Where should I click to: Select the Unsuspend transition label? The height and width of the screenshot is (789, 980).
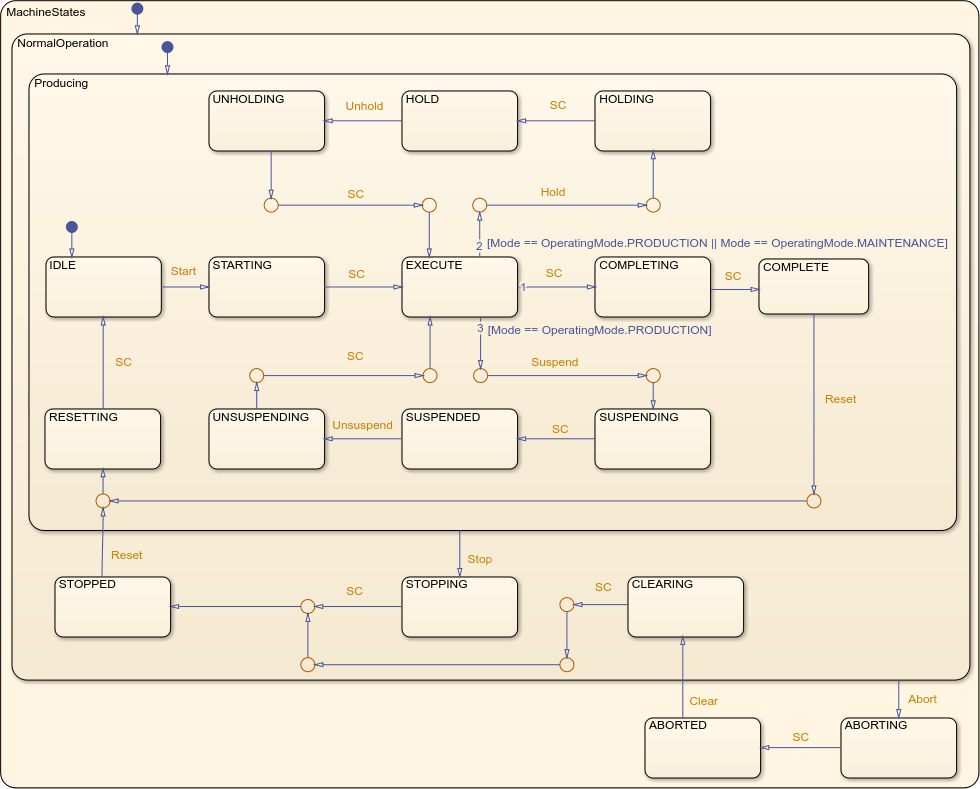click(362, 425)
